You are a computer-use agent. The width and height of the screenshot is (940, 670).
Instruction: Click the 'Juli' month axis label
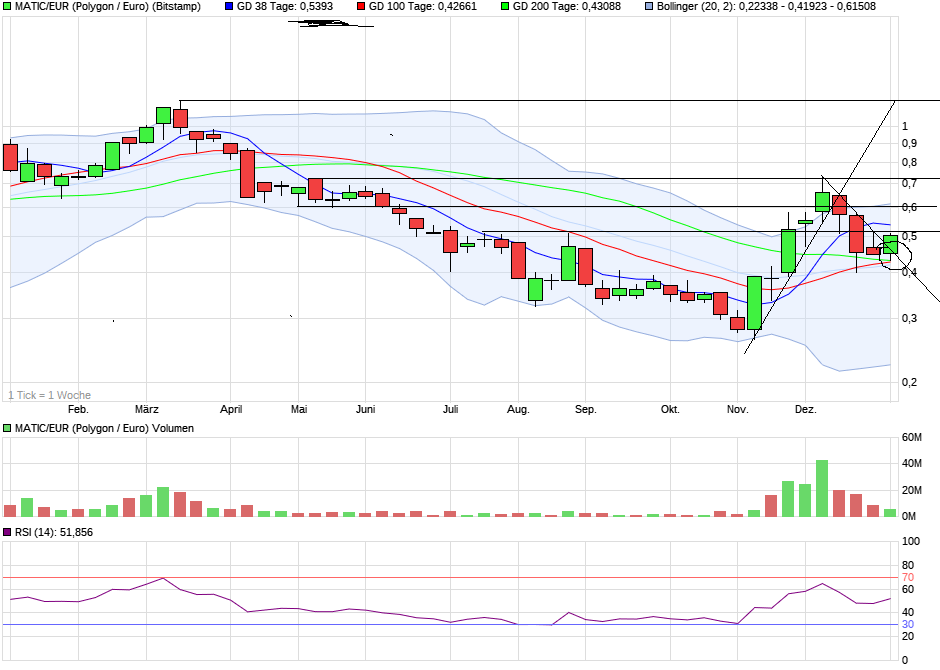(x=450, y=409)
